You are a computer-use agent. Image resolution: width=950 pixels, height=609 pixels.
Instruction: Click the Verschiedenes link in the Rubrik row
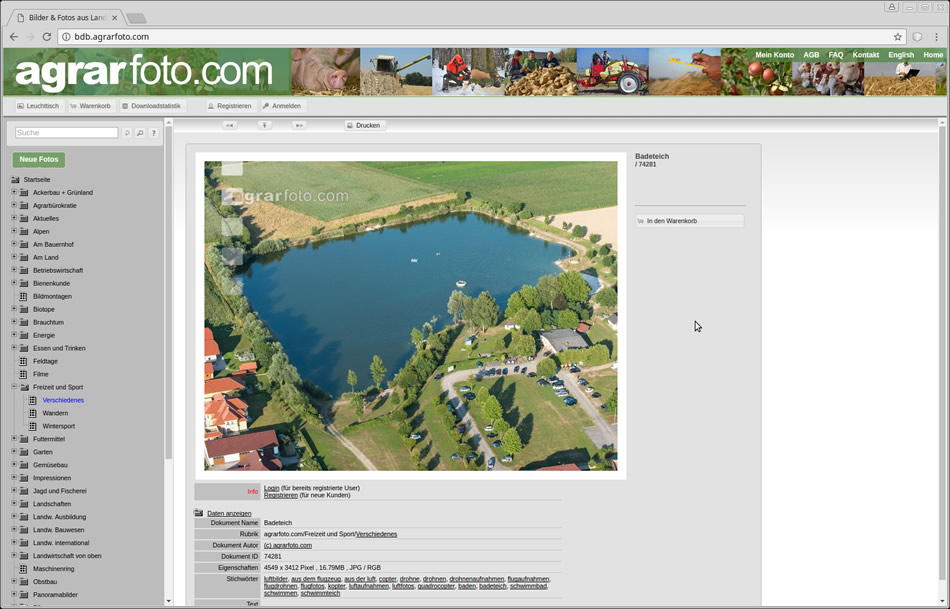tap(377, 534)
